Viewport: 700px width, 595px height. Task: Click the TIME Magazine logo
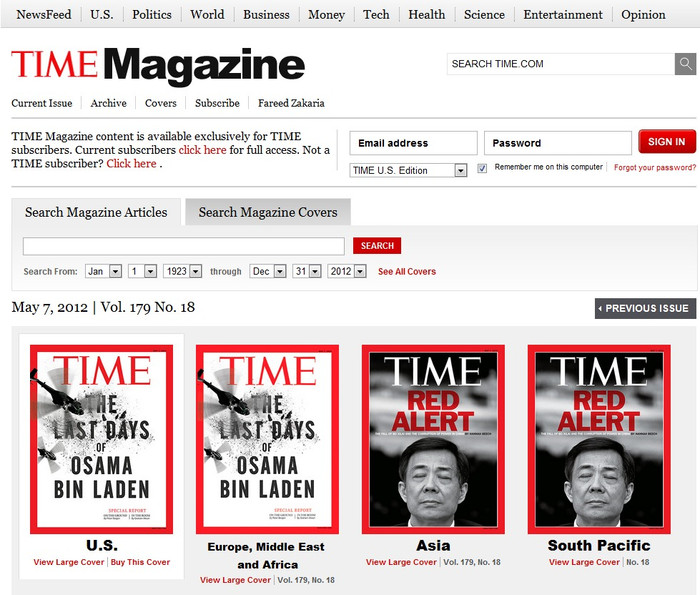click(158, 66)
